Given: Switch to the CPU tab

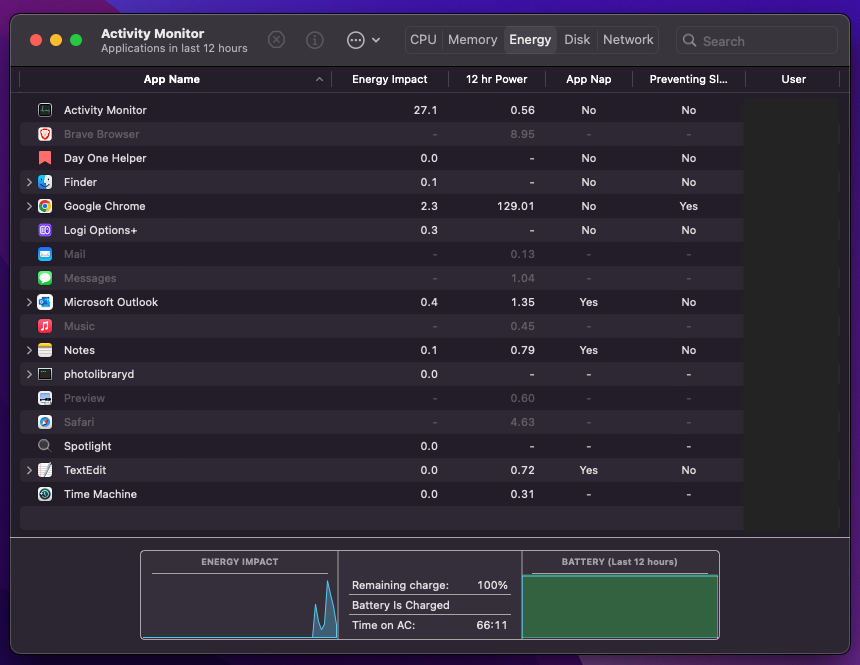Looking at the screenshot, I should [423, 40].
